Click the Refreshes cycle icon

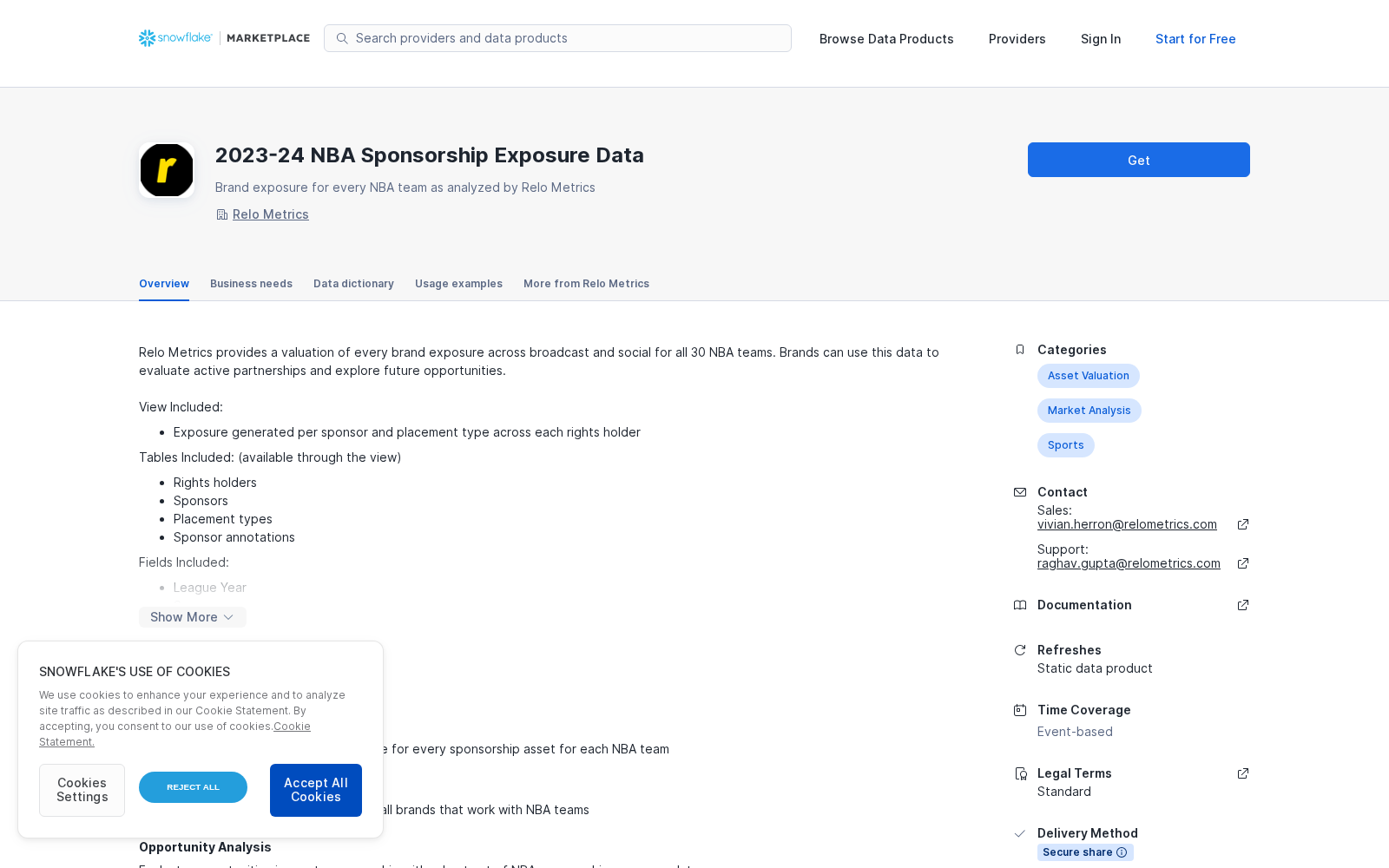(1020, 650)
